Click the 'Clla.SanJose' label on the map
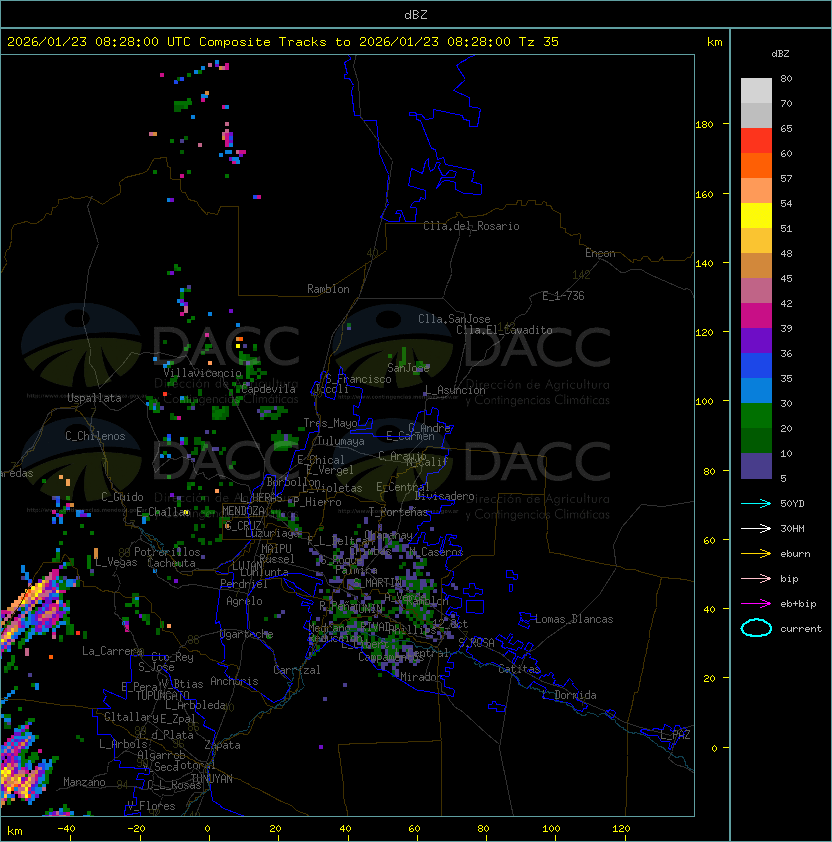The image size is (832, 842). point(454,319)
